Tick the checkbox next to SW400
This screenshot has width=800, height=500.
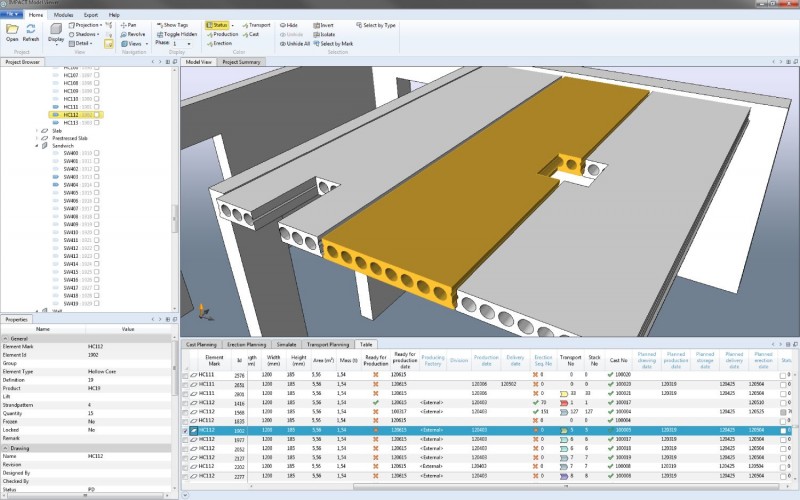[96, 153]
